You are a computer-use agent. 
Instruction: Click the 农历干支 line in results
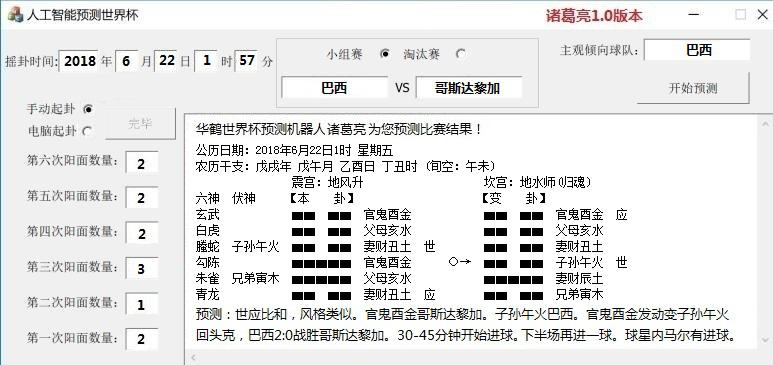[x=345, y=166]
